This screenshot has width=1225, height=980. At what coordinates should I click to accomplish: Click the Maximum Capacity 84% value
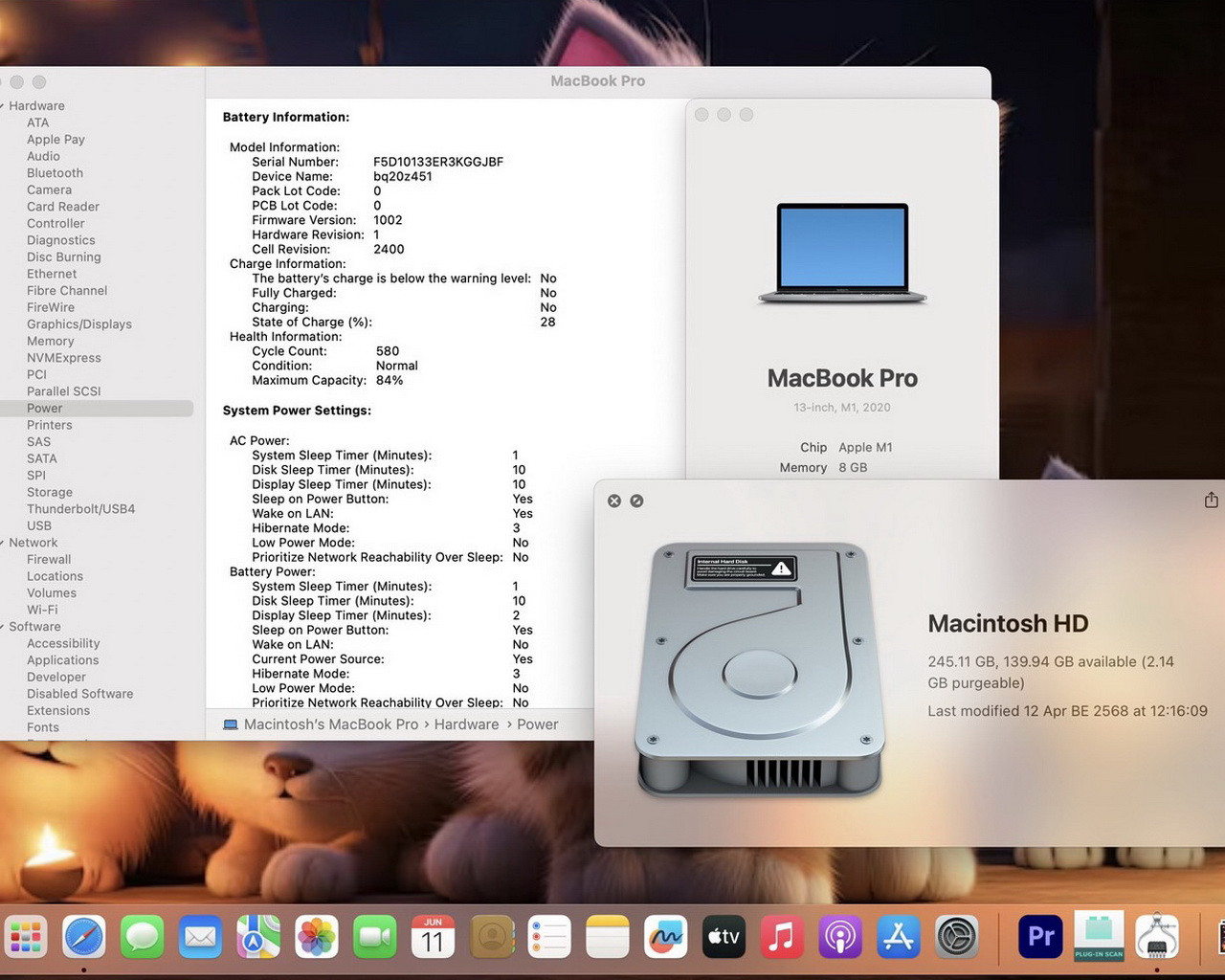click(x=390, y=380)
